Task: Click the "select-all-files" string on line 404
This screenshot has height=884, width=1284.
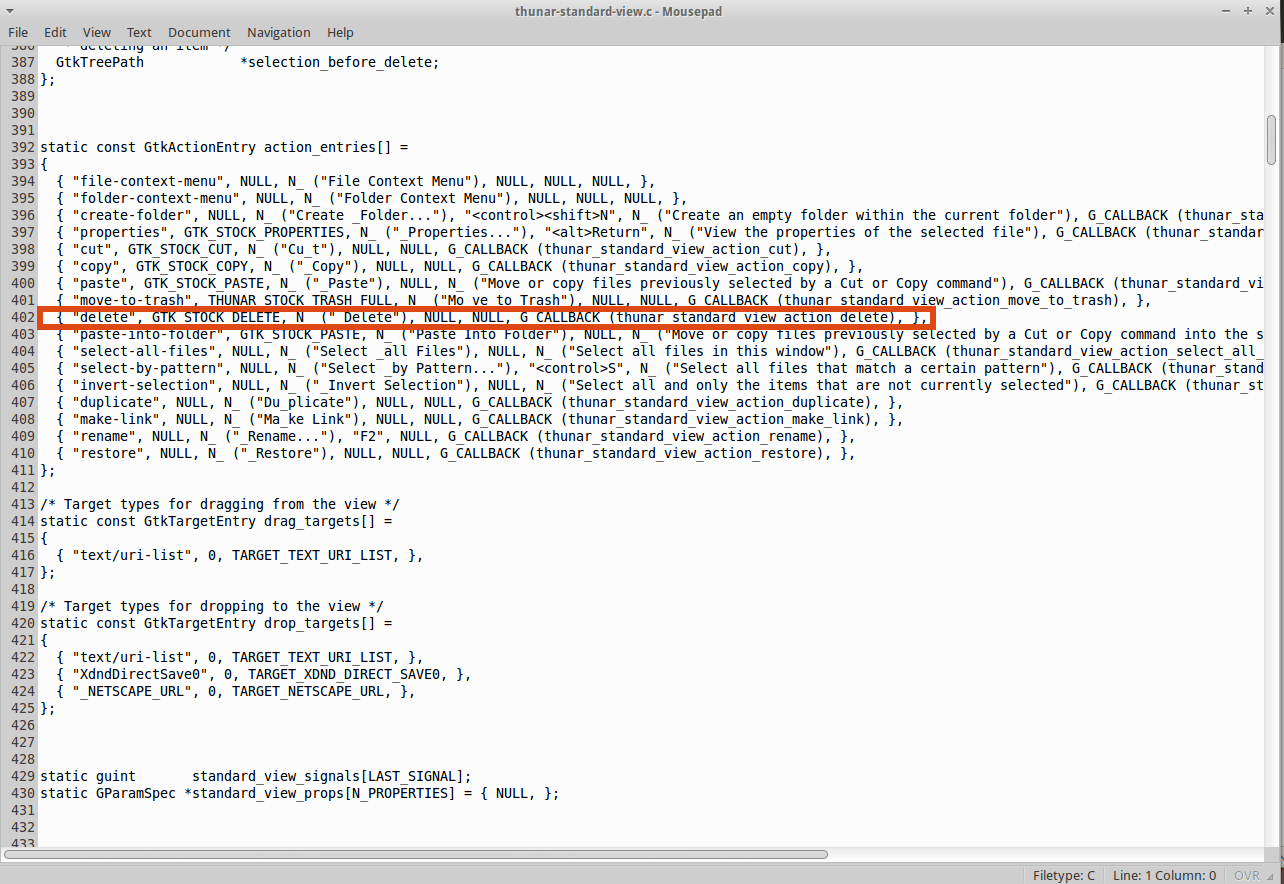Action: [144, 351]
